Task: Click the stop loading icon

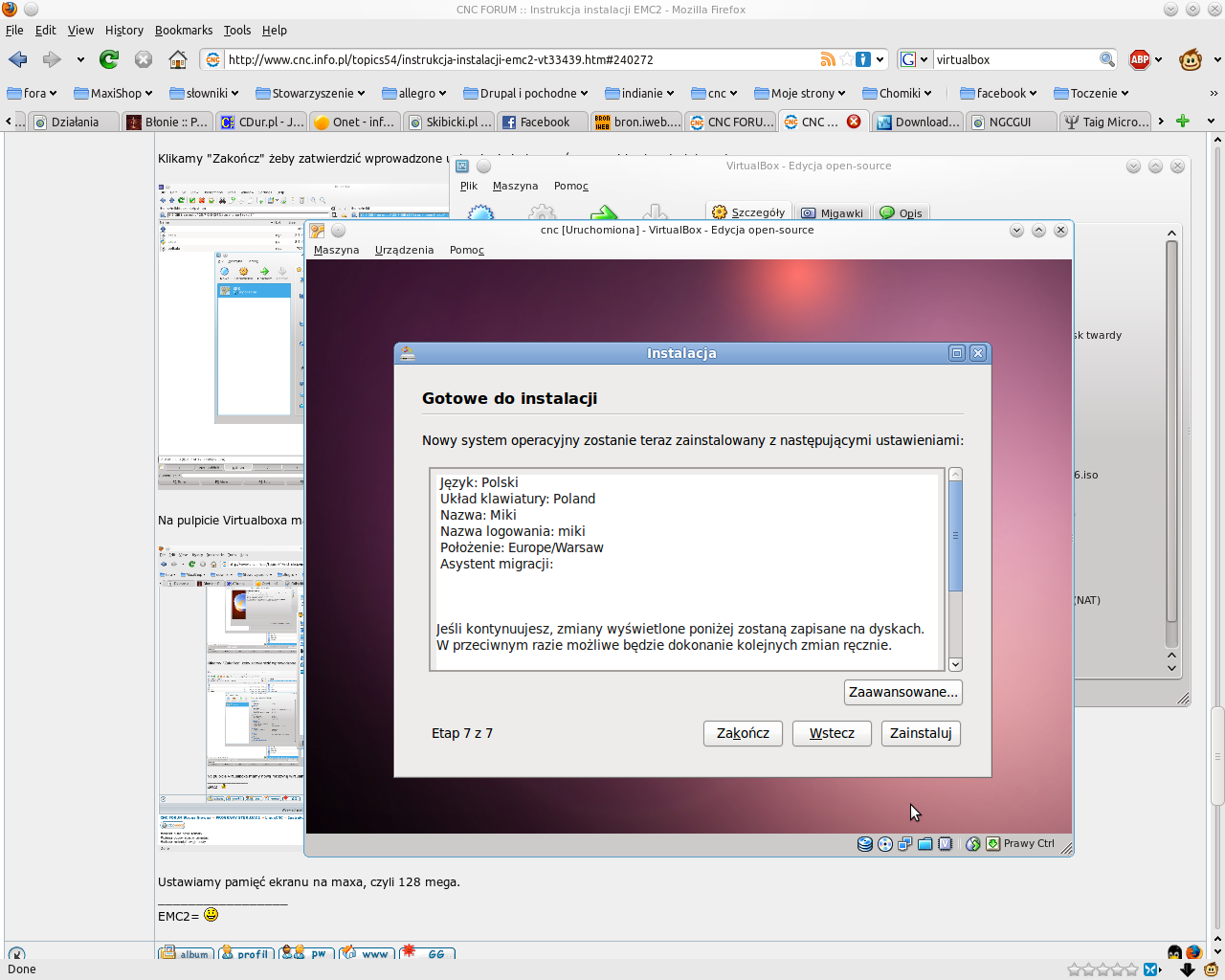Action: click(144, 59)
